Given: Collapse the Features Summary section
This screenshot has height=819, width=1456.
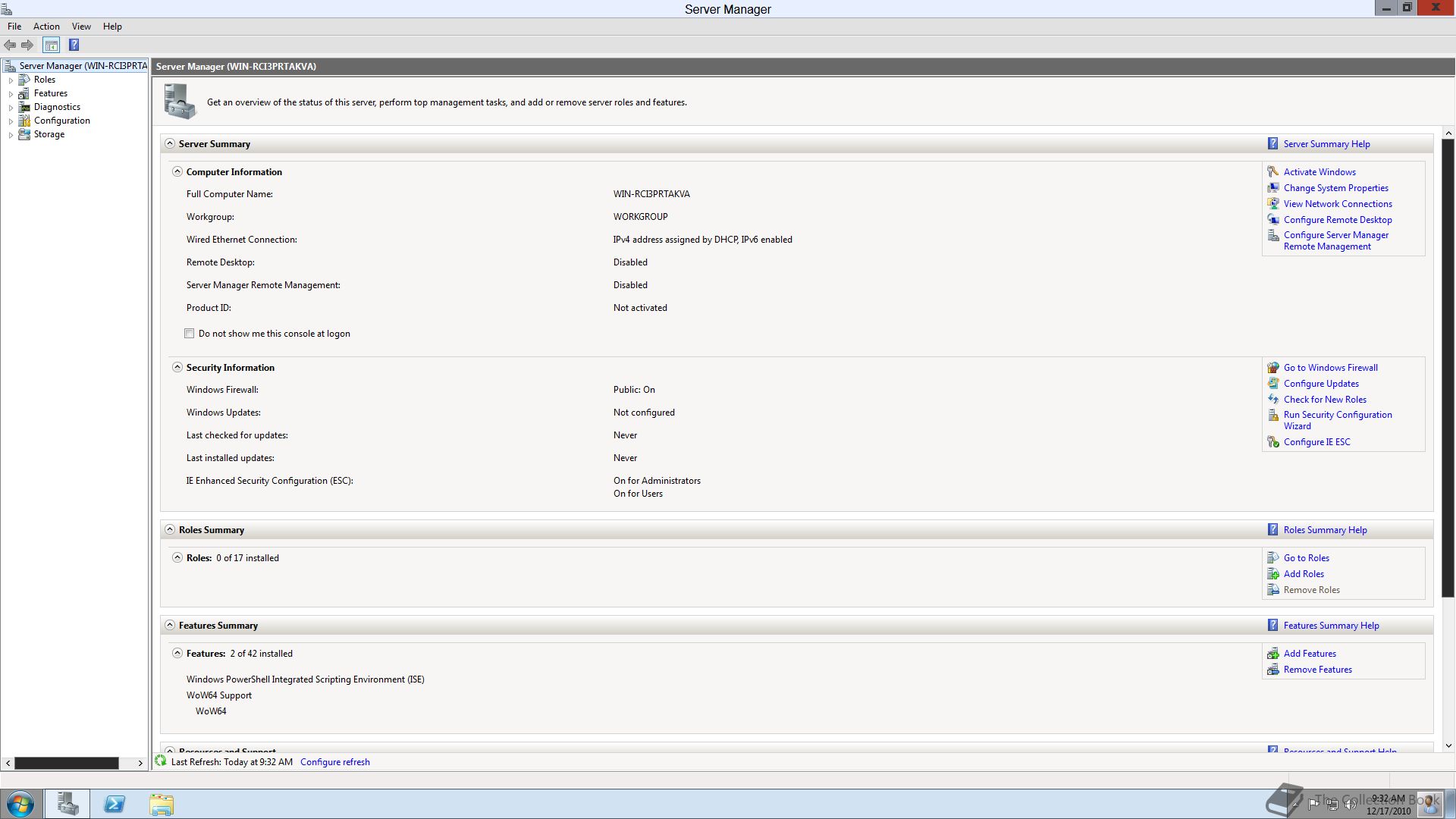Looking at the screenshot, I should [x=170, y=625].
